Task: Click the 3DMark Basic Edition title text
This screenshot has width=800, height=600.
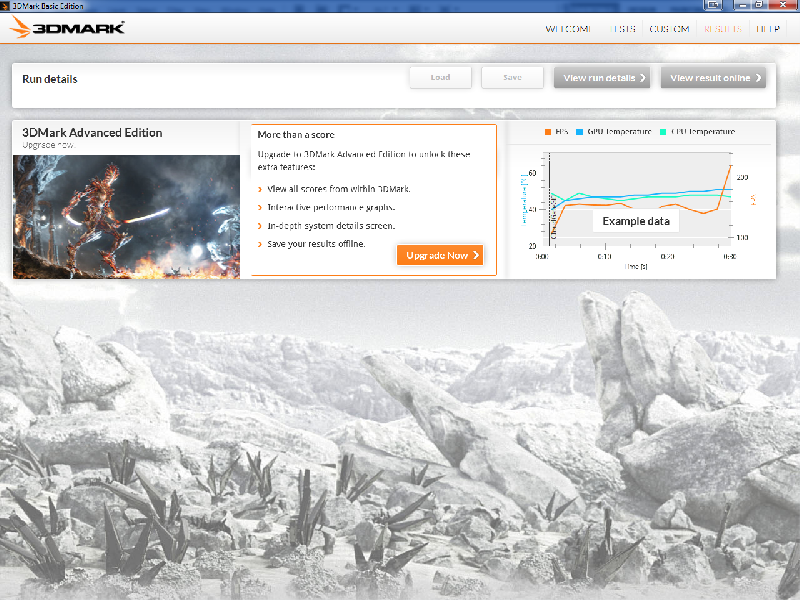Action: (x=48, y=6)
